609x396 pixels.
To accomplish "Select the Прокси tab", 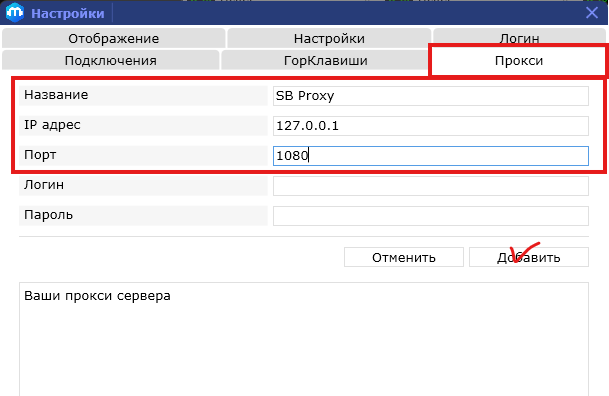I will pos(519,61).
